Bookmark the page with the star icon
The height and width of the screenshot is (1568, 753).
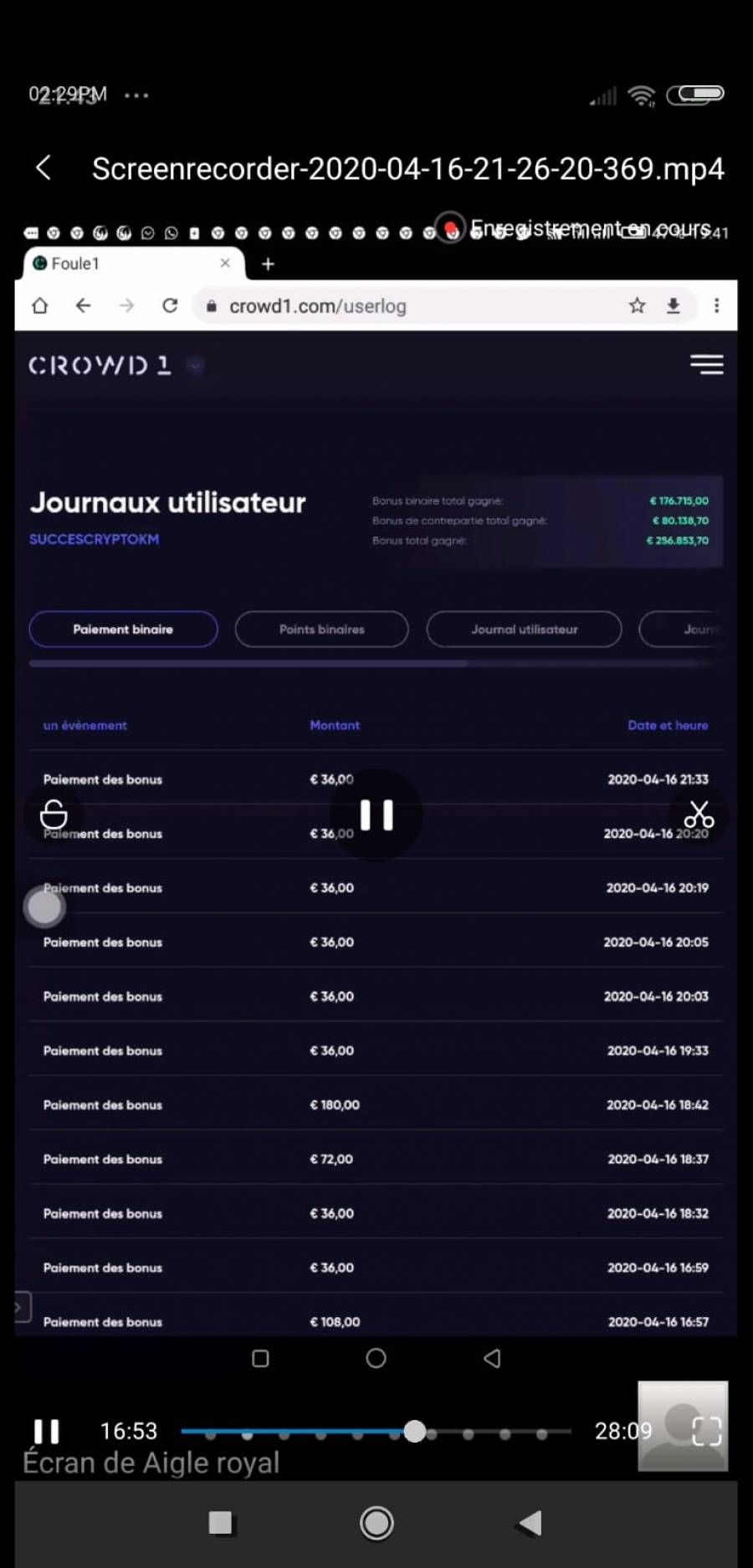[x=638, y=305]
